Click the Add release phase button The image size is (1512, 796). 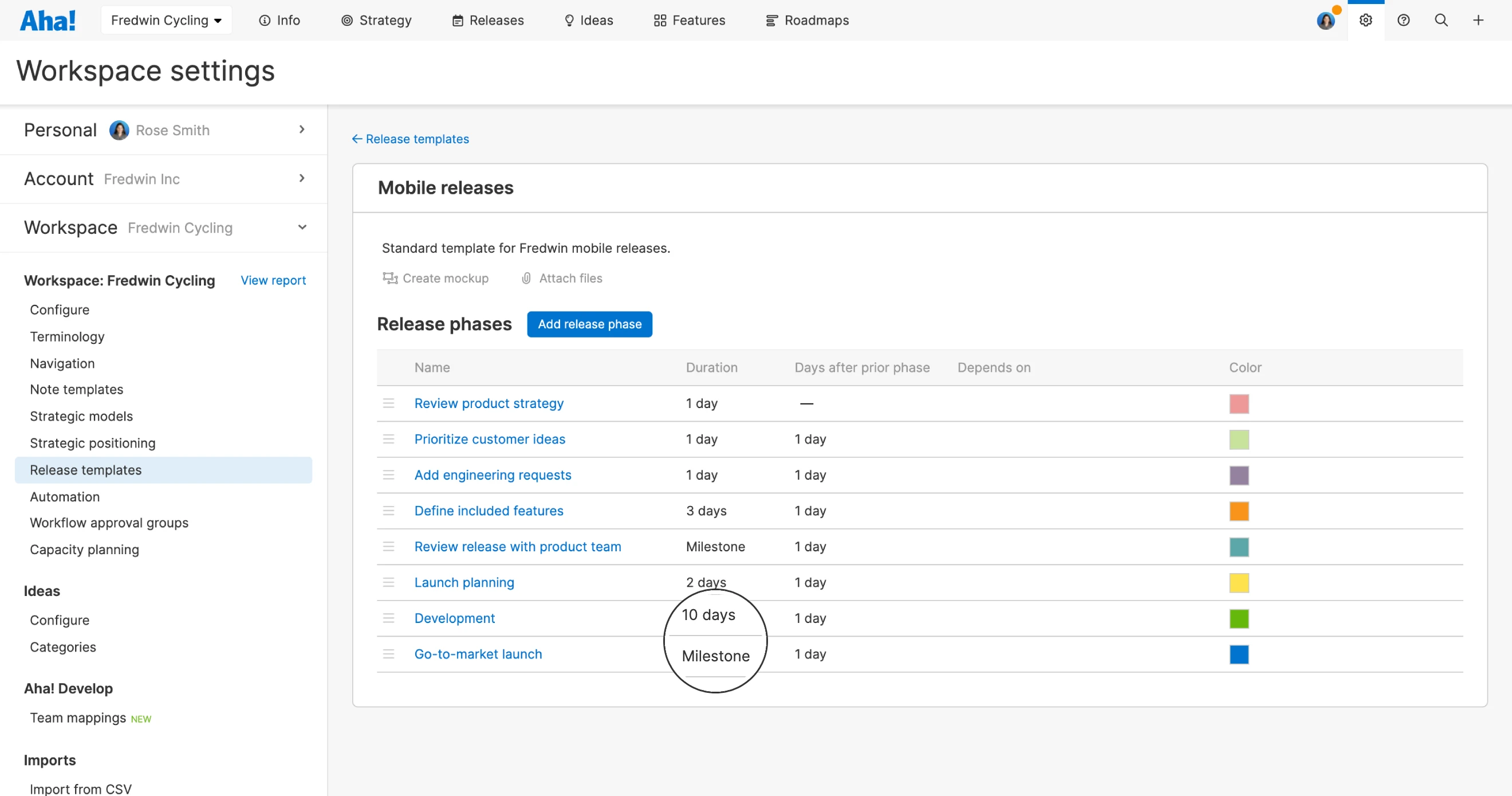tap(589, 324)
